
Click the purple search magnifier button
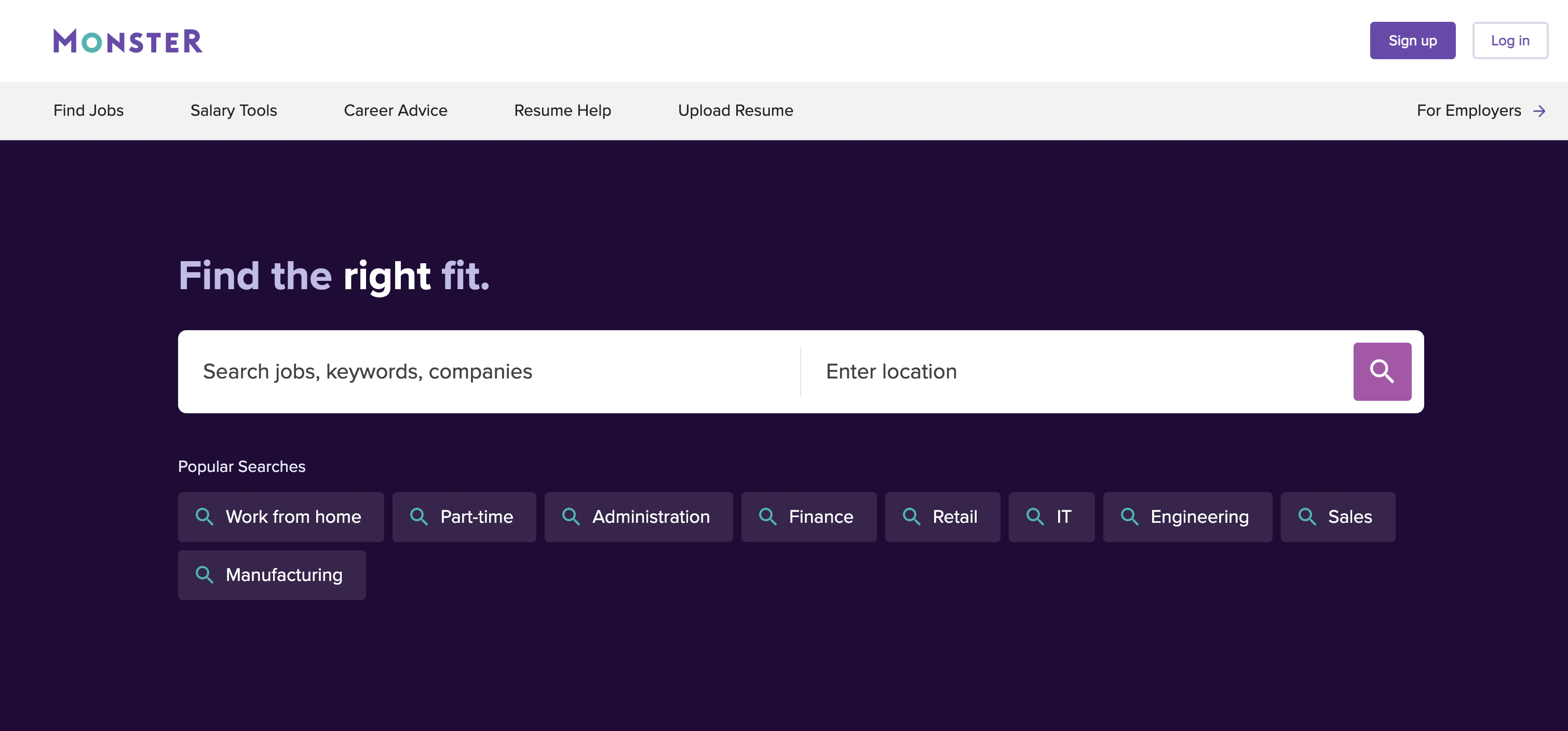1382,371
